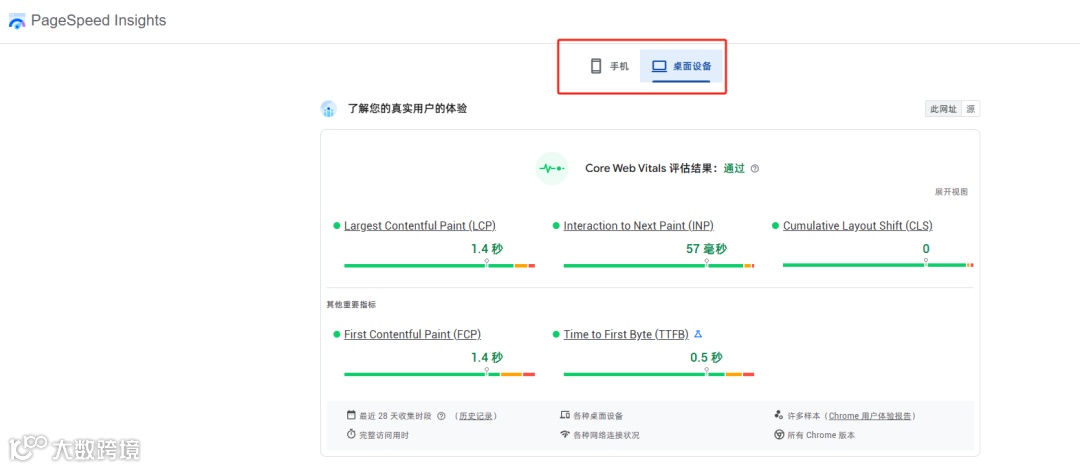Switch to the 手机 tab

pyautogui.click(x=610, y=66)
